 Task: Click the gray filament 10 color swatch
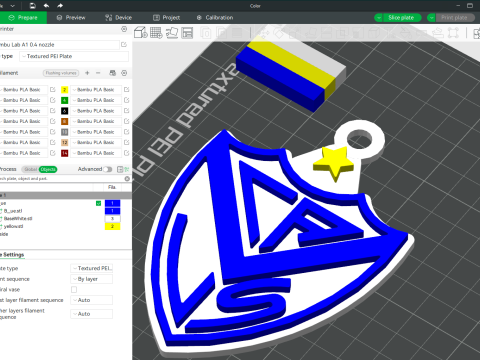[64, 132]
